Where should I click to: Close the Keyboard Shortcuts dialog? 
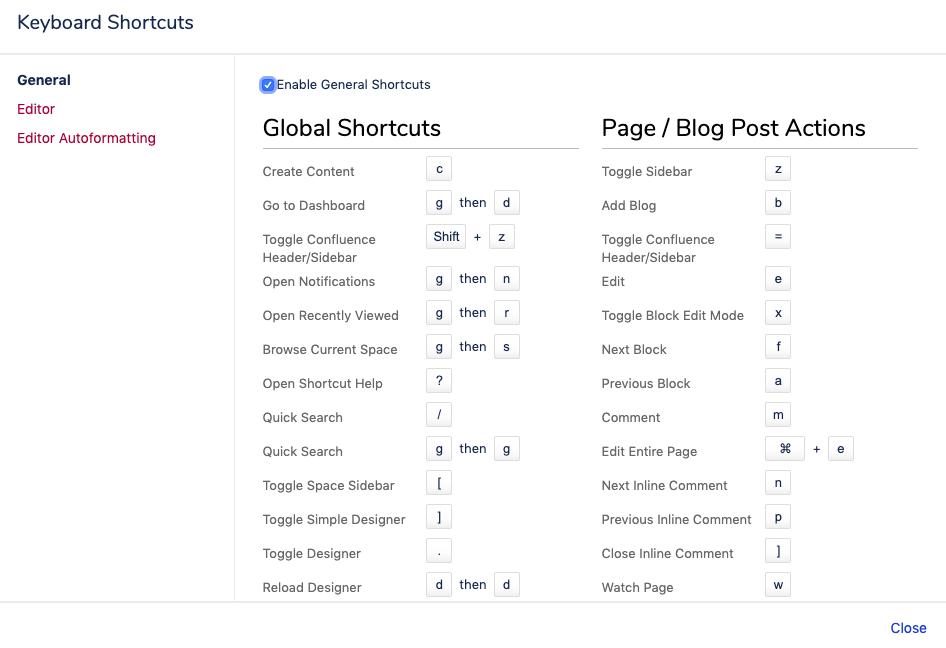point(908,628)
